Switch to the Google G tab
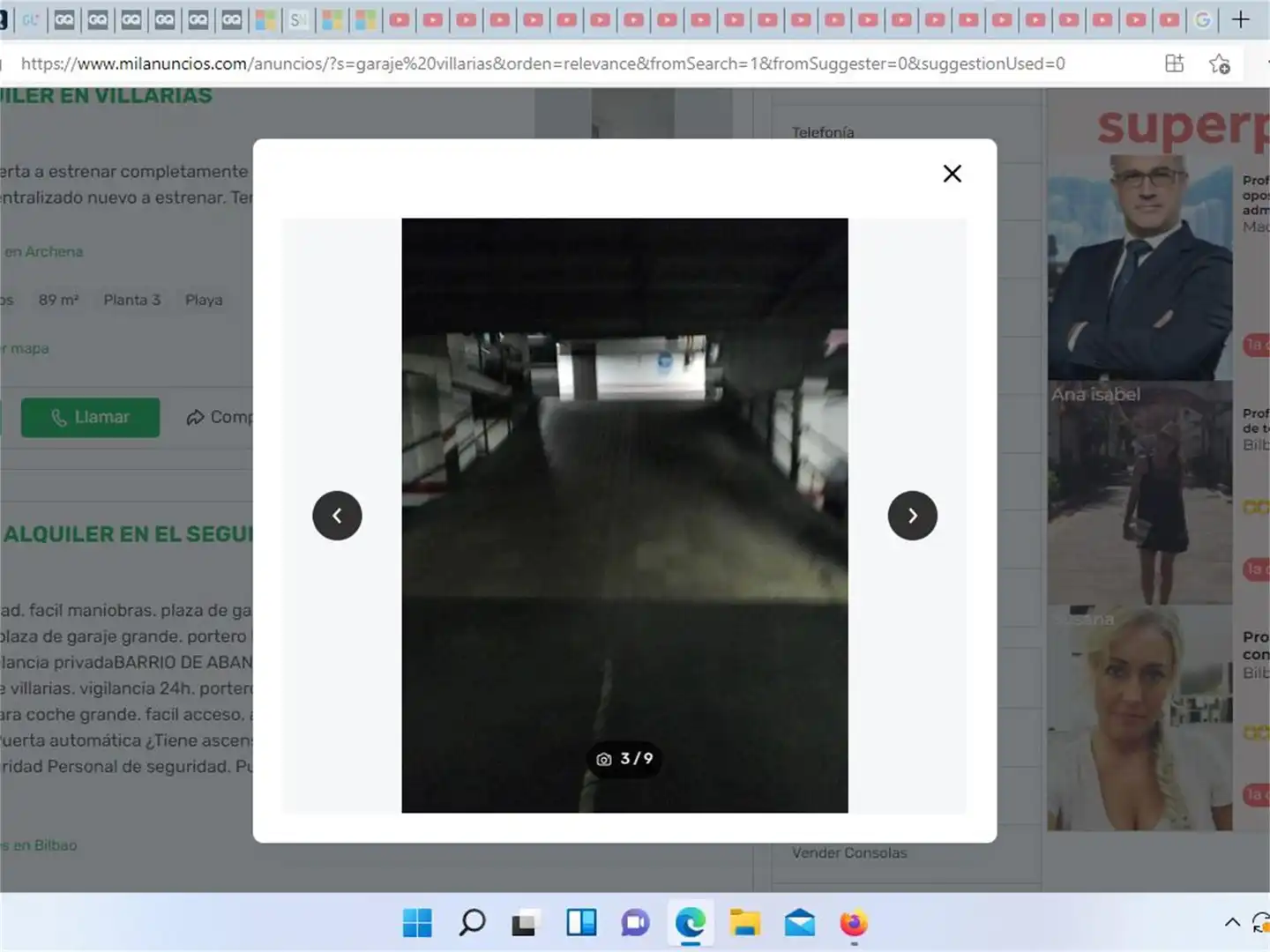Viewport: 1270px width, 952px height. click(1203, 19)
